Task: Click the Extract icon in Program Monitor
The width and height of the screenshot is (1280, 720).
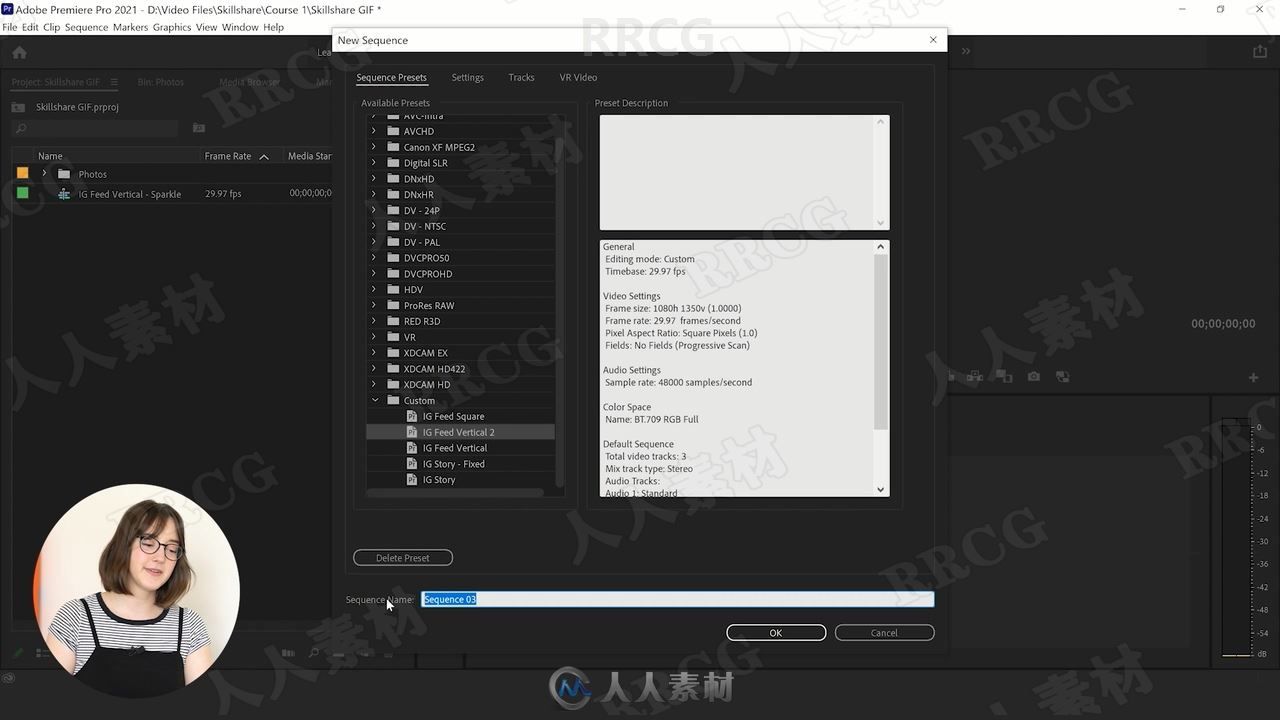Action: point(1004,377)
